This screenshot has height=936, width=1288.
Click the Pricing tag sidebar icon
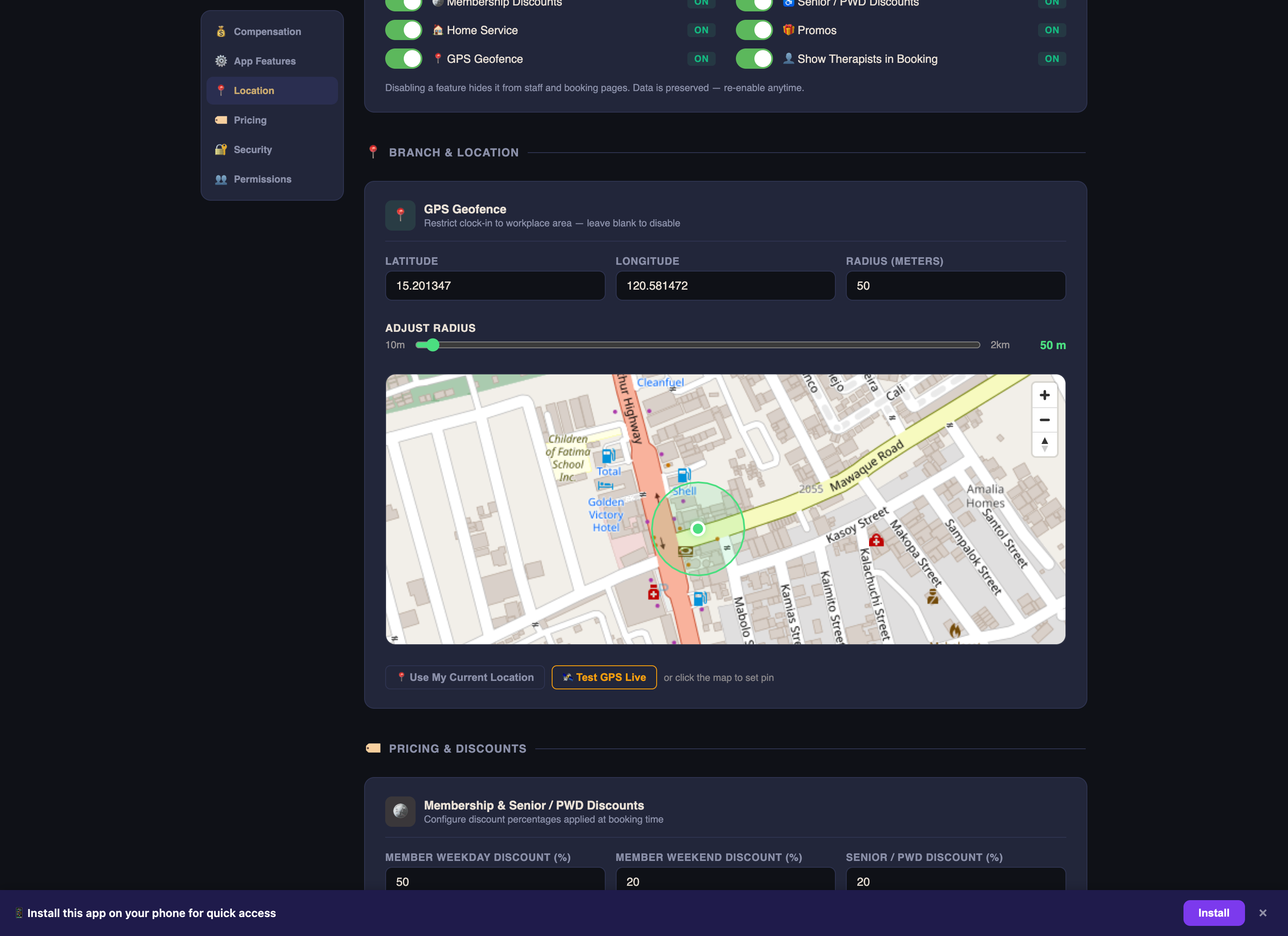point(221,121)
